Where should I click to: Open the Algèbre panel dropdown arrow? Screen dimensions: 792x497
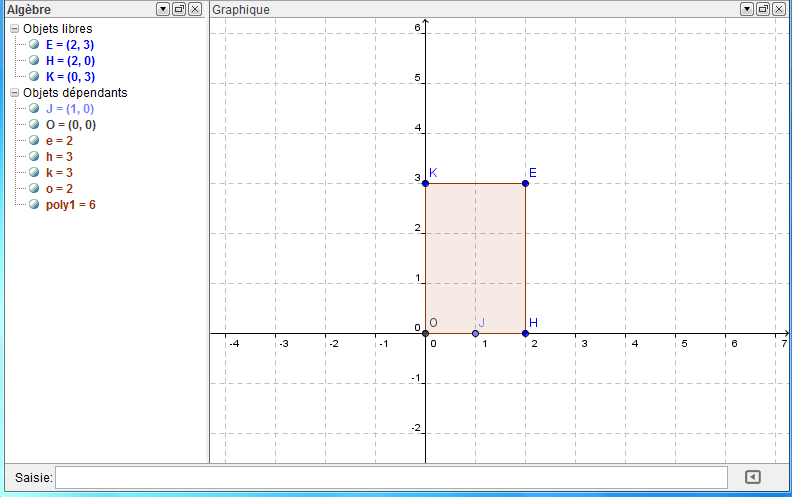[163, 9]
